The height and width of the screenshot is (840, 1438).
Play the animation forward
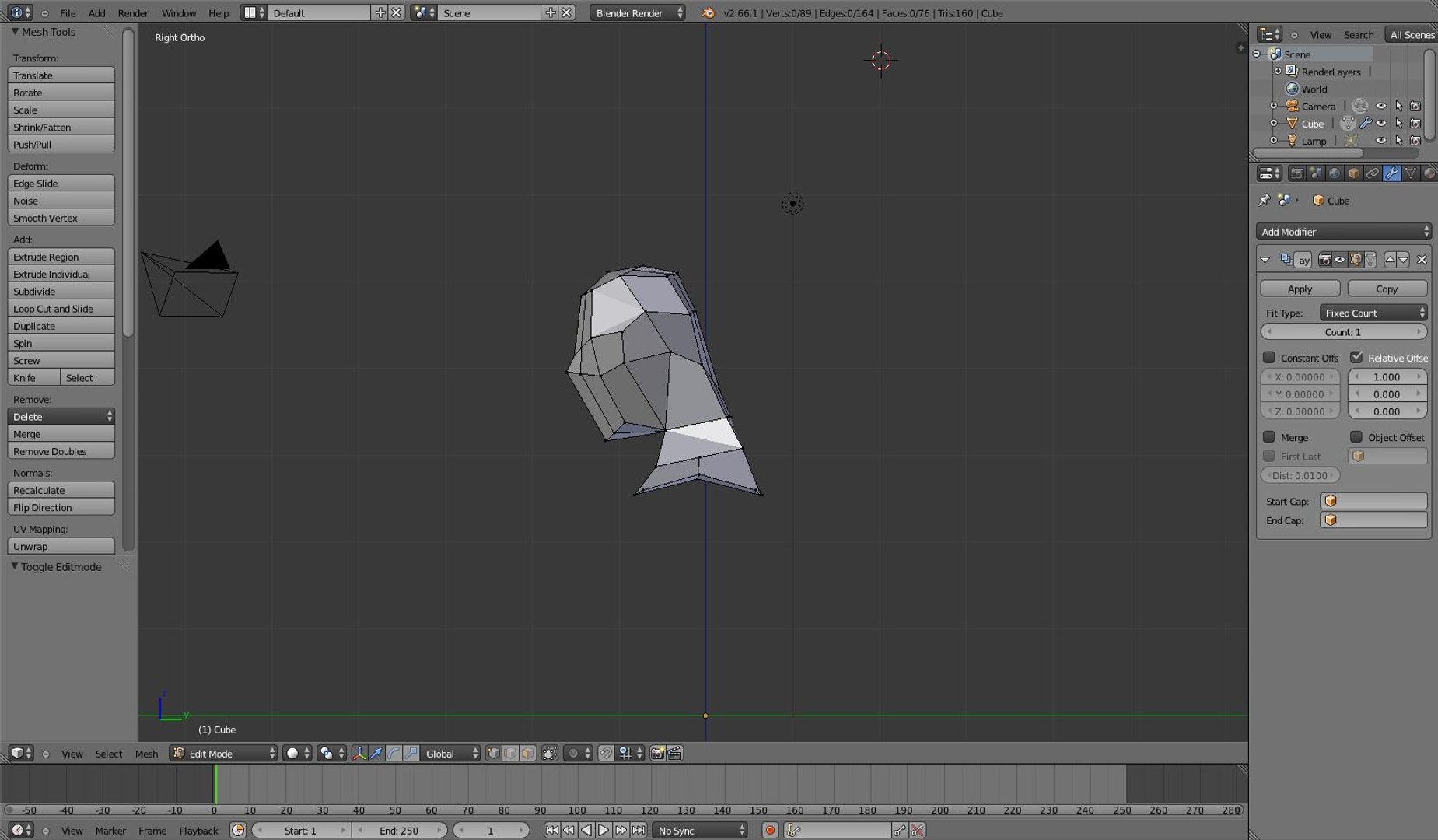point(604,831)
